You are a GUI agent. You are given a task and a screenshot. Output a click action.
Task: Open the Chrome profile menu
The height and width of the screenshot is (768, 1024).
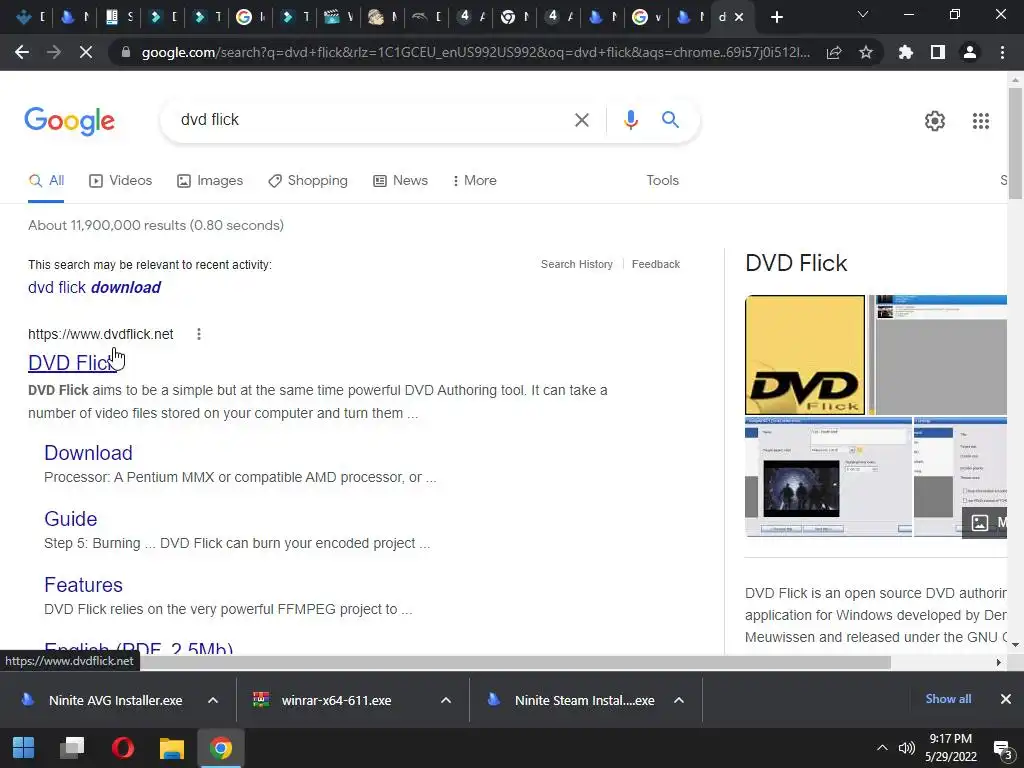[x=970, y=52]
